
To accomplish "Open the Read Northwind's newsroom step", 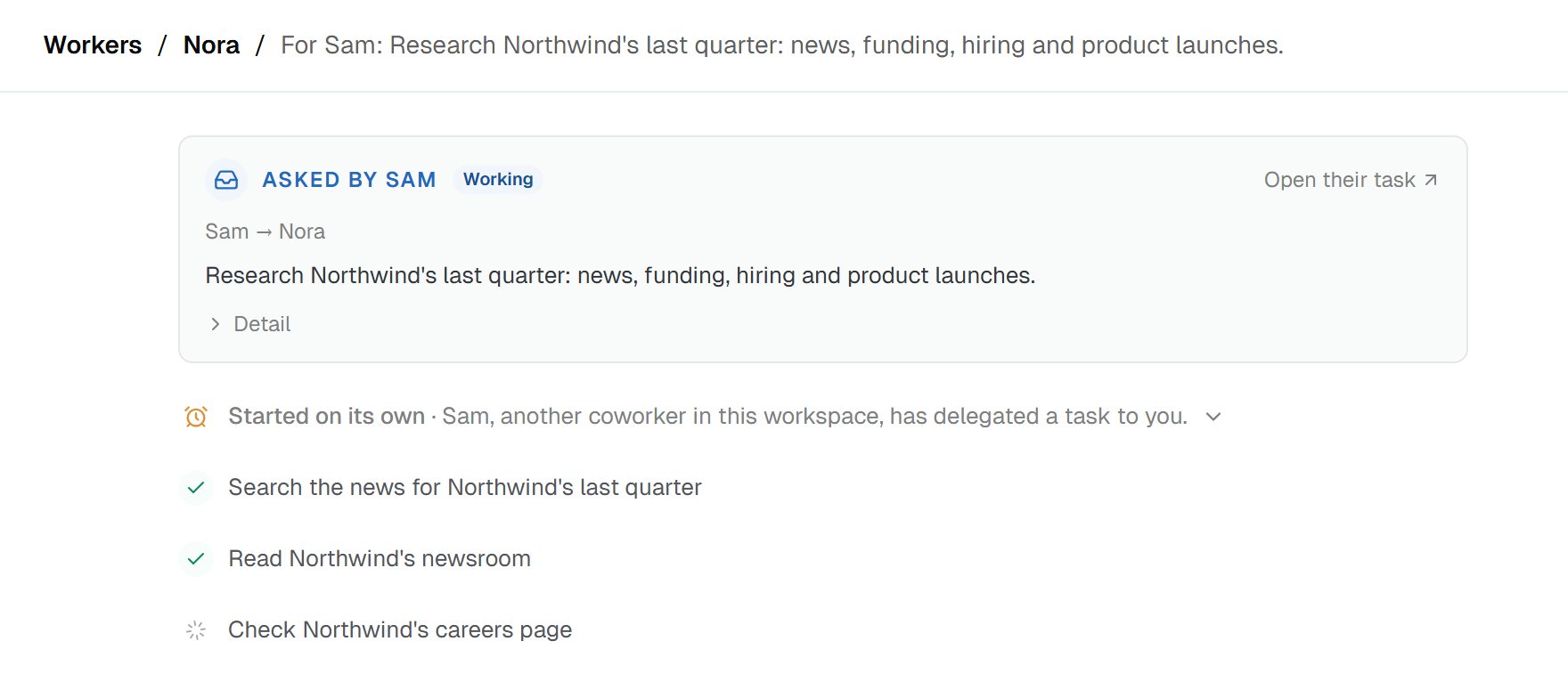I will tap(380, 559).
